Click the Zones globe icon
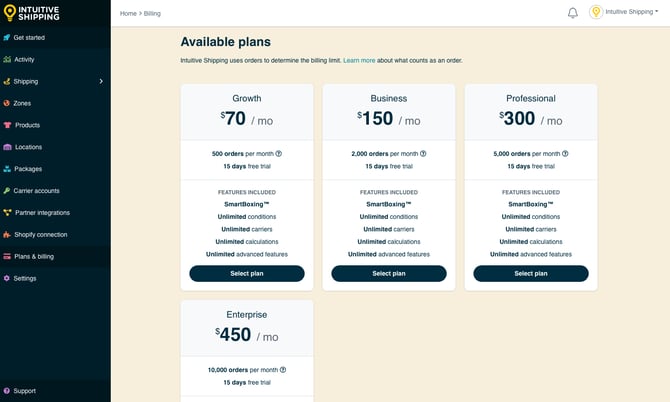The height and width of the screenshot is (402, 670). tap(7, 103)
